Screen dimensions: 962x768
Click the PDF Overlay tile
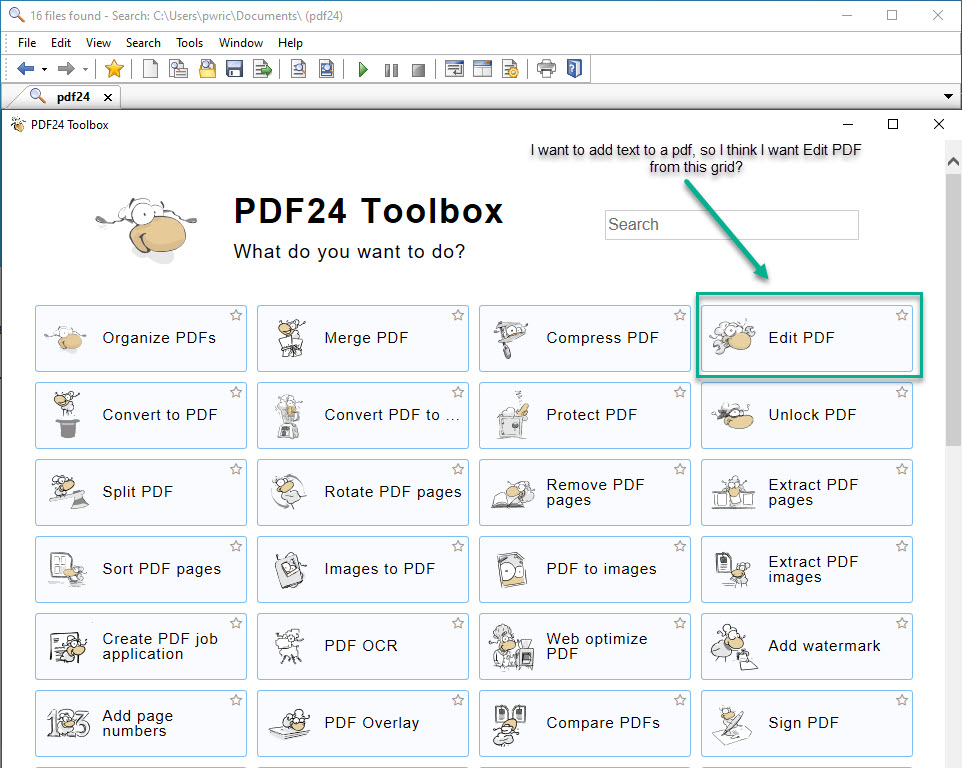363,723
